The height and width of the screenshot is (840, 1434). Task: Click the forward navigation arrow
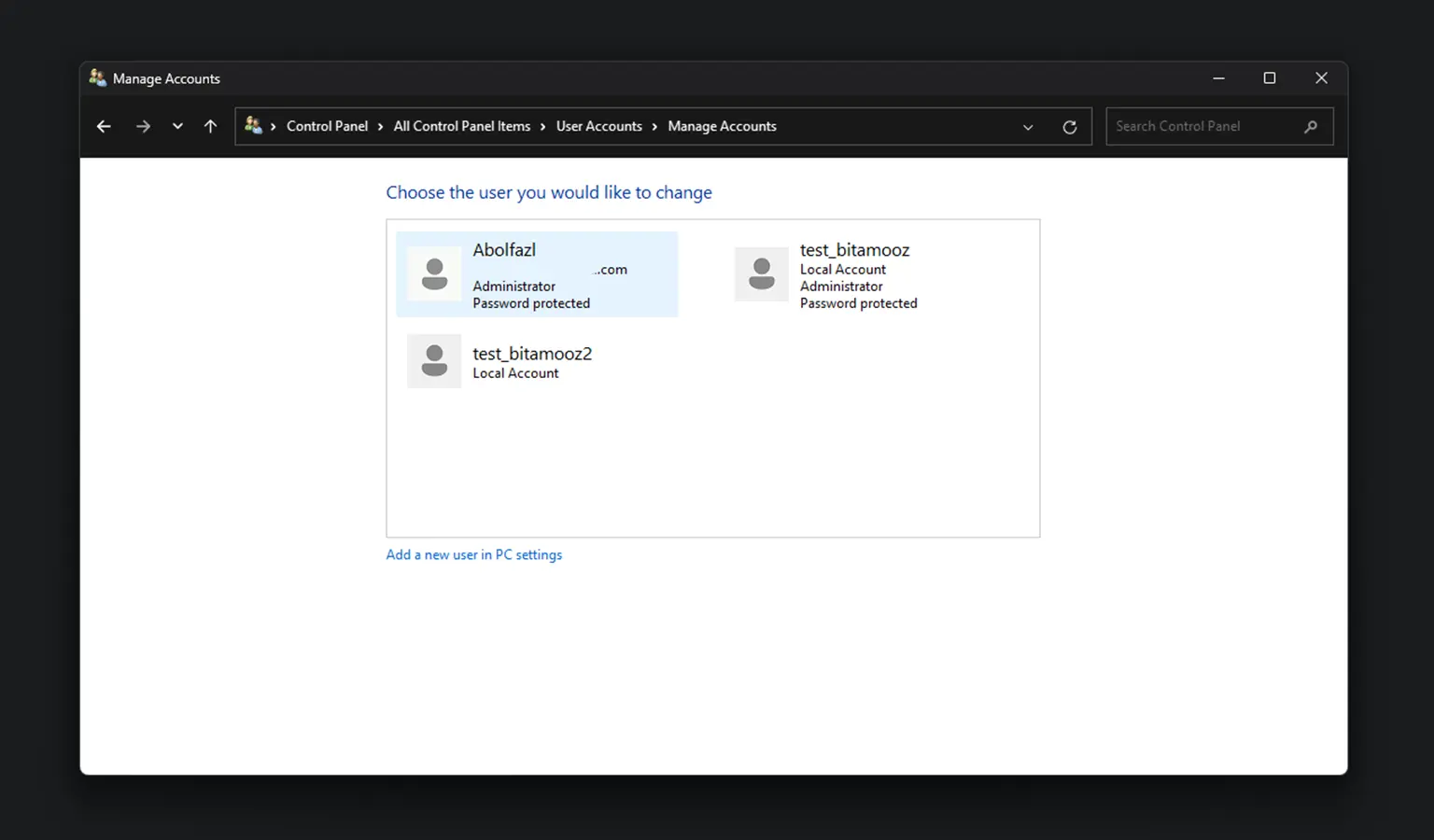point(143,127)
